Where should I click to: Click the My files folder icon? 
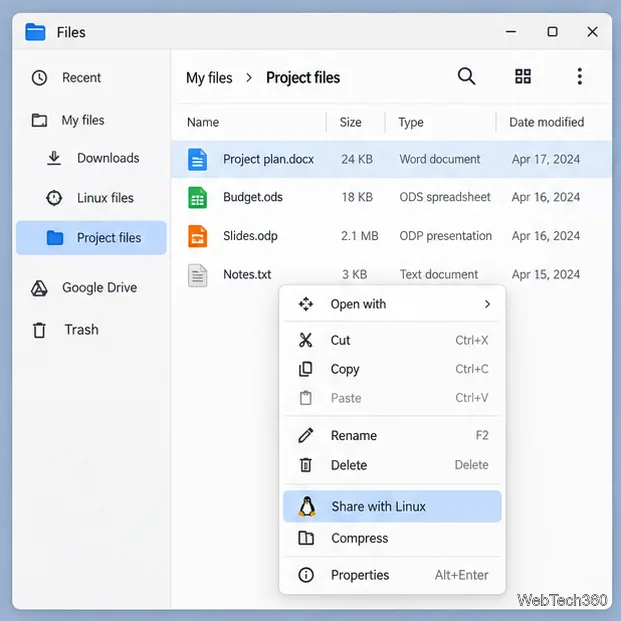39,120
